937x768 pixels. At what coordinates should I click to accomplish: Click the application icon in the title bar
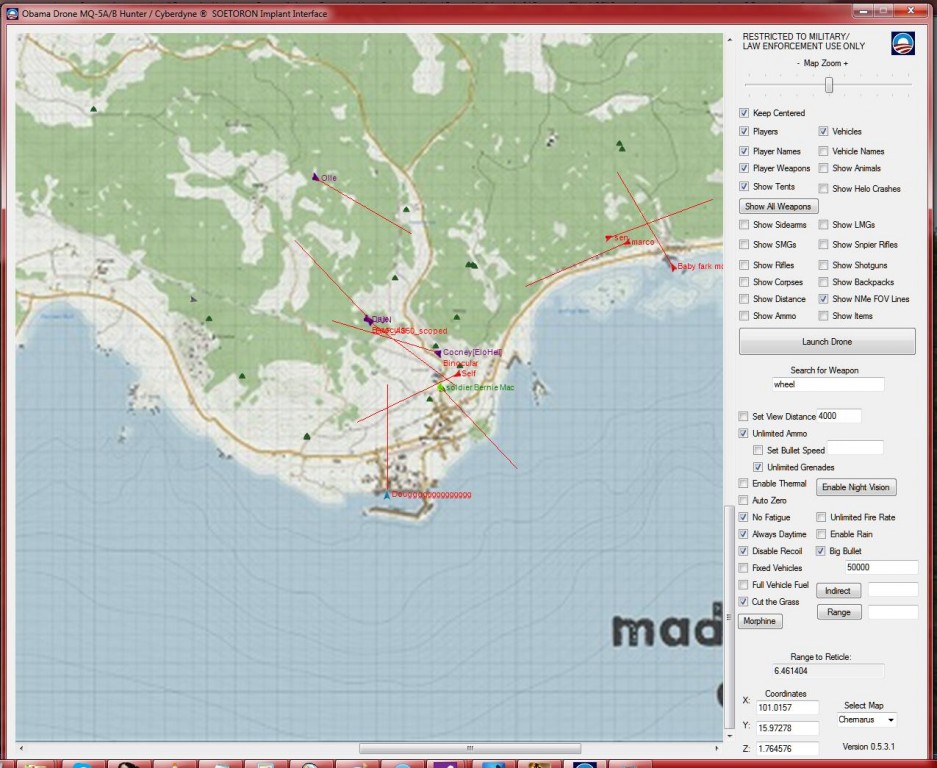(x=12, y=13)
